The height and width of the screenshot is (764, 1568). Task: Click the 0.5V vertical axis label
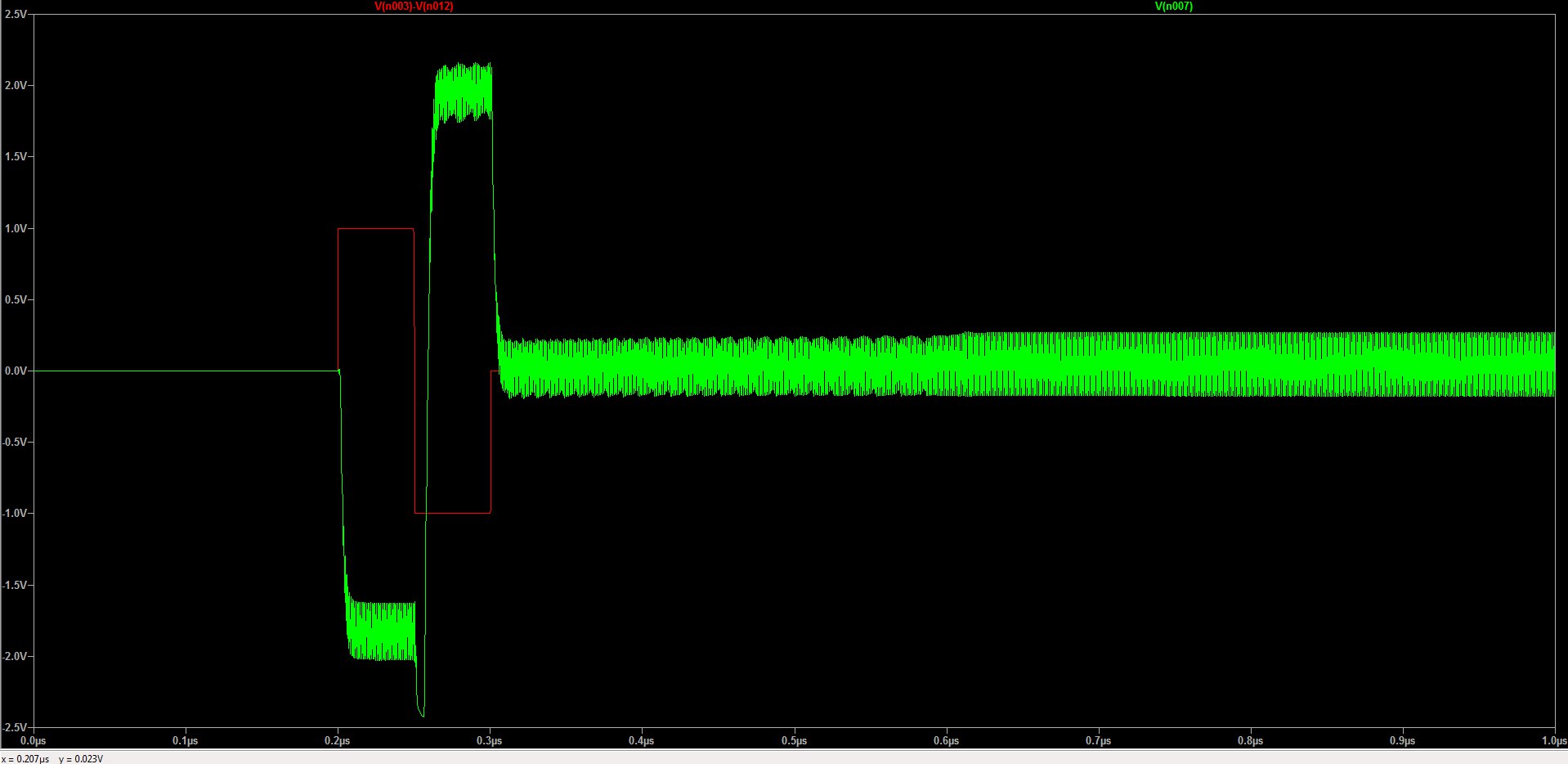[x=16, y=299]
